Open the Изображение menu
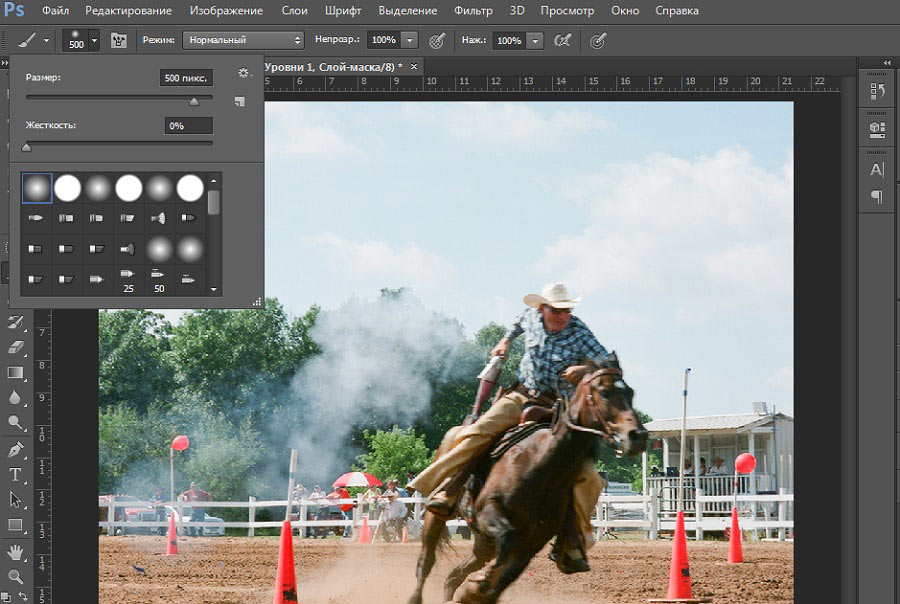 (225, 11)
